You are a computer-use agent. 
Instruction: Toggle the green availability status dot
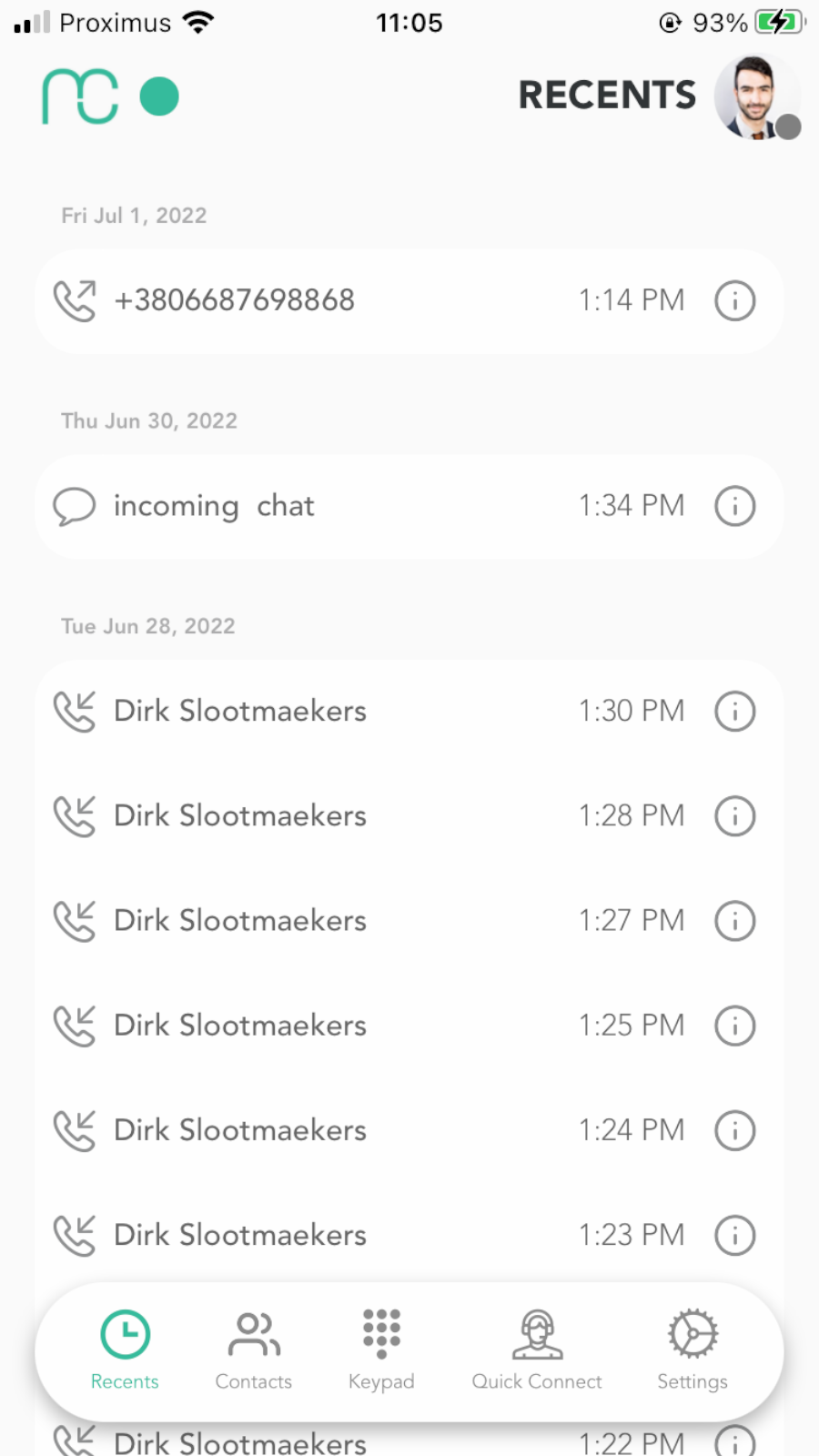[x=159, y=96]
